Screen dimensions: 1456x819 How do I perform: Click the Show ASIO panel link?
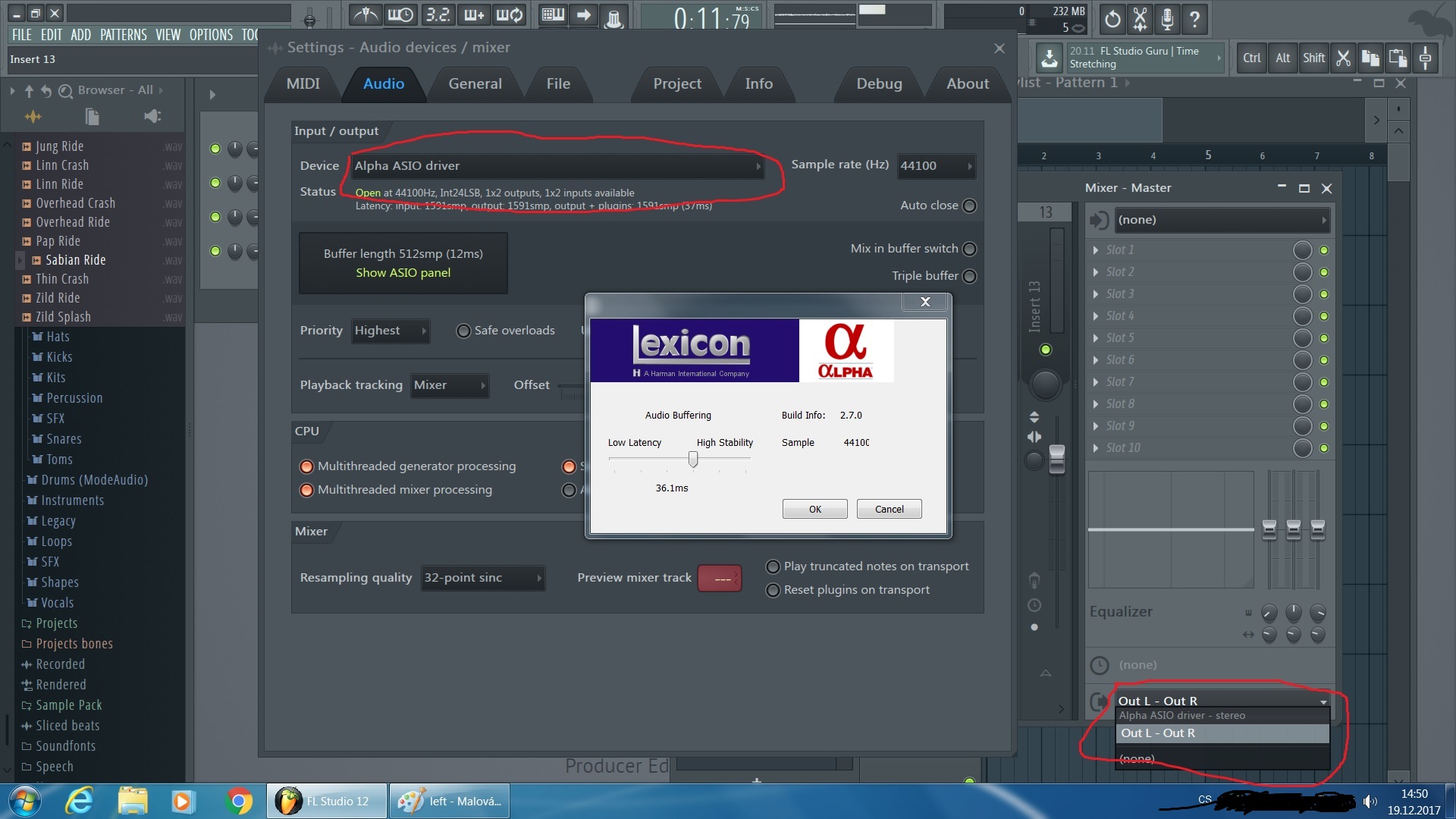point(403,273)
